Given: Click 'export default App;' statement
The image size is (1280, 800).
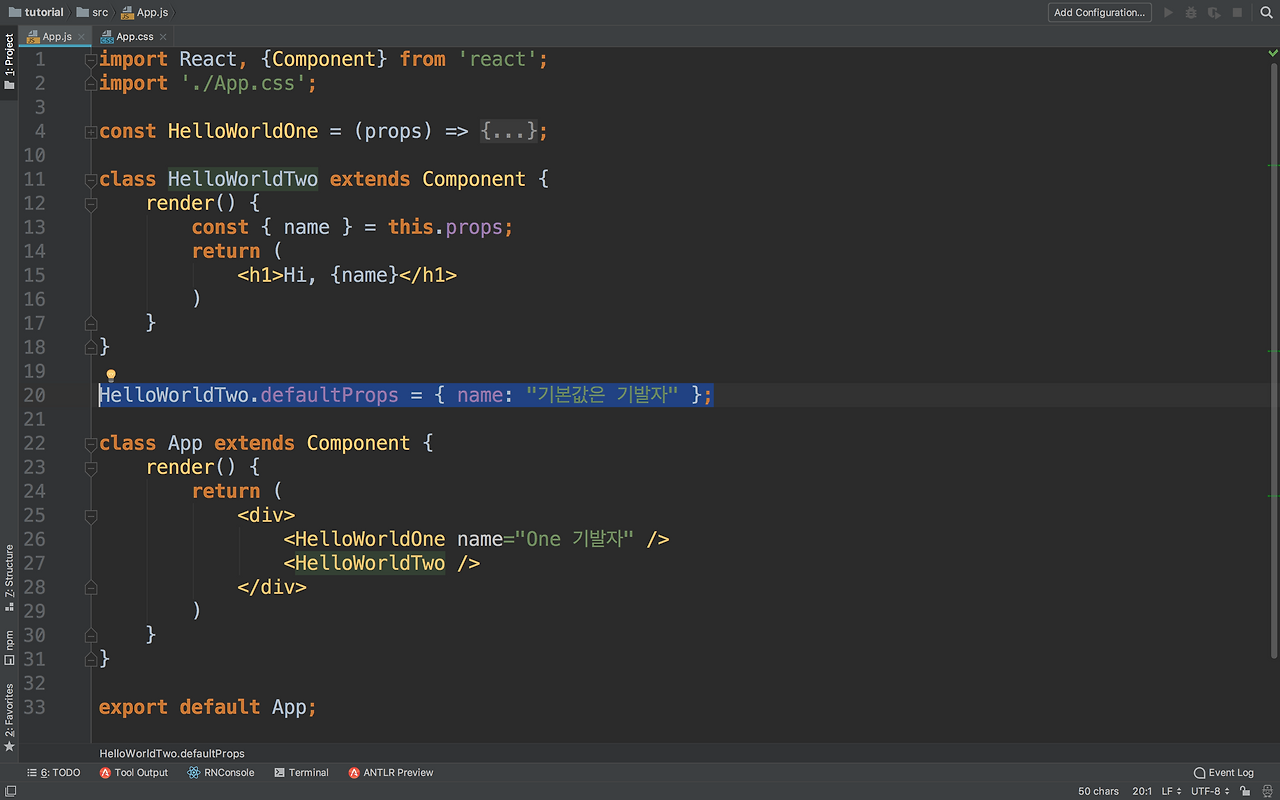Looking at the screenshot, I should (208, 707).
